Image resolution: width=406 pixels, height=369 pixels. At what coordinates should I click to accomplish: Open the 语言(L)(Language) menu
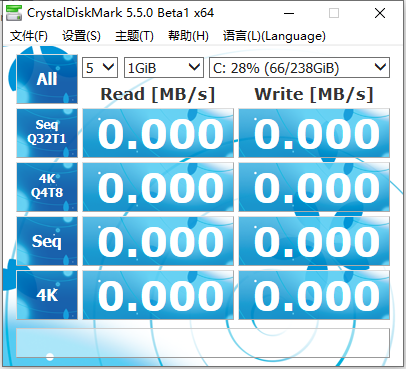(x=274, y=36)
